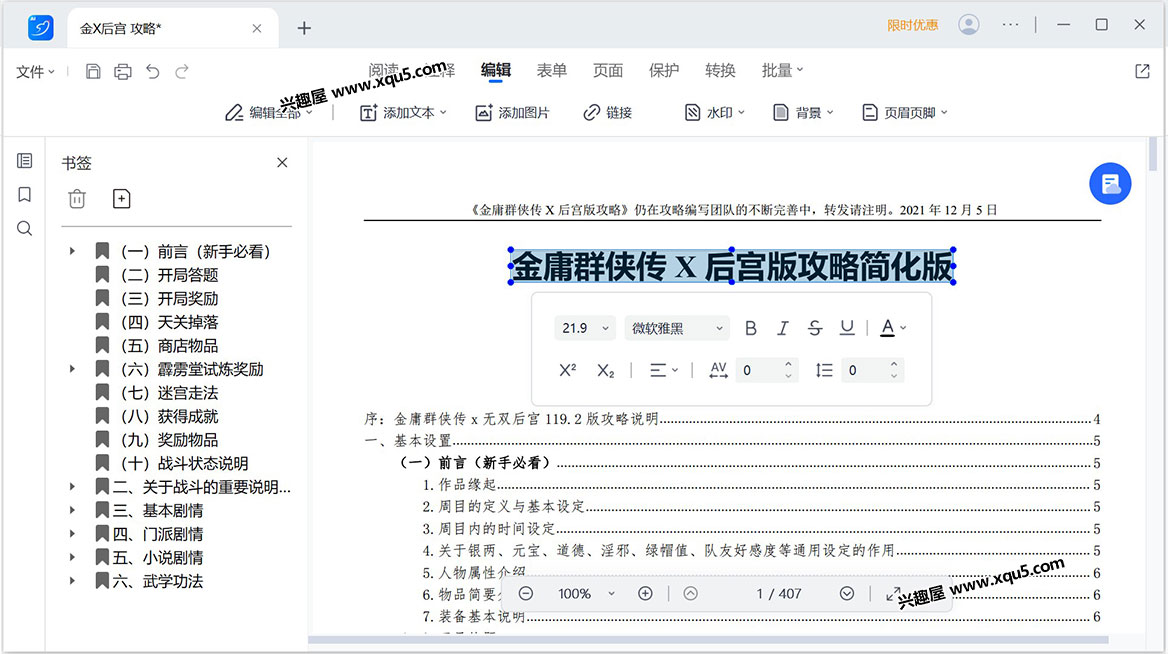
Task: Underline the selected text
Action: [x=847, y=328]
